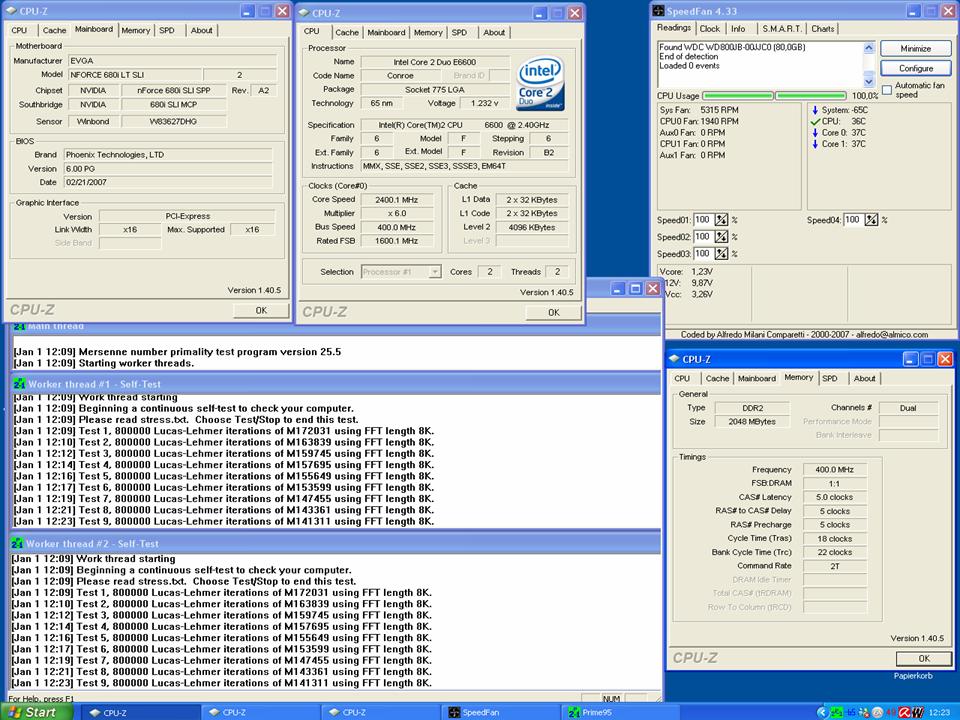Click Model field NFORCE 680i LT SLI

pyautogui.click(x=133, y=75)
